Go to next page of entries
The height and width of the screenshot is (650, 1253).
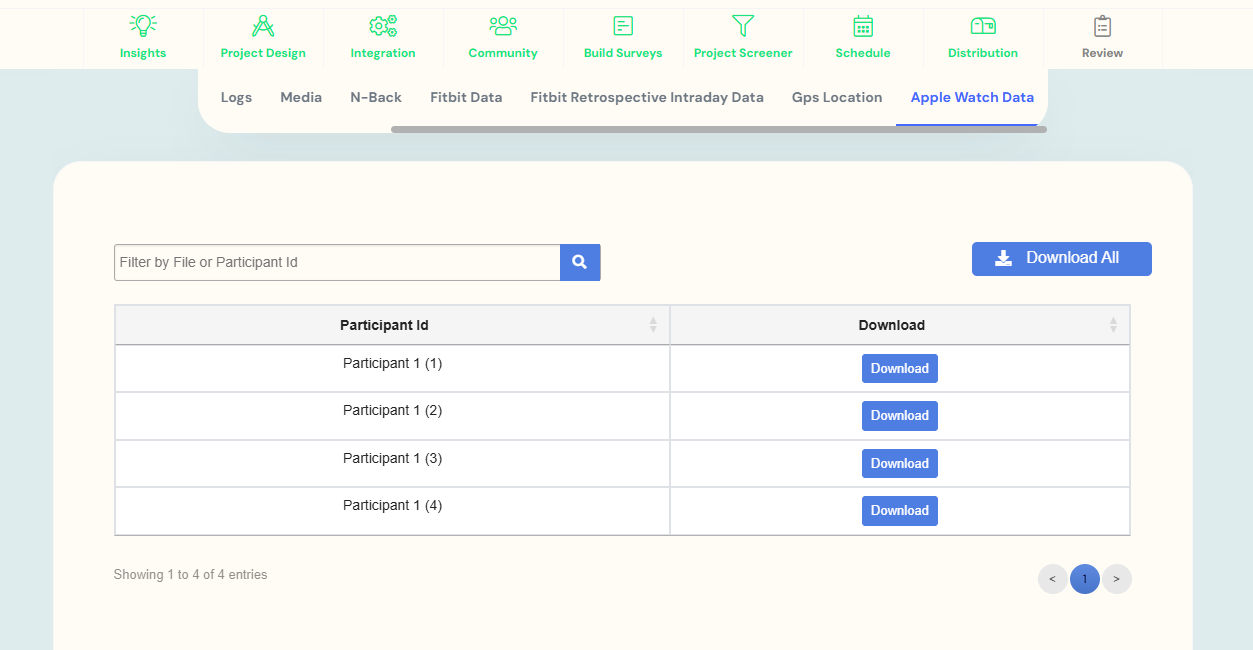(x=1117, y=579)
